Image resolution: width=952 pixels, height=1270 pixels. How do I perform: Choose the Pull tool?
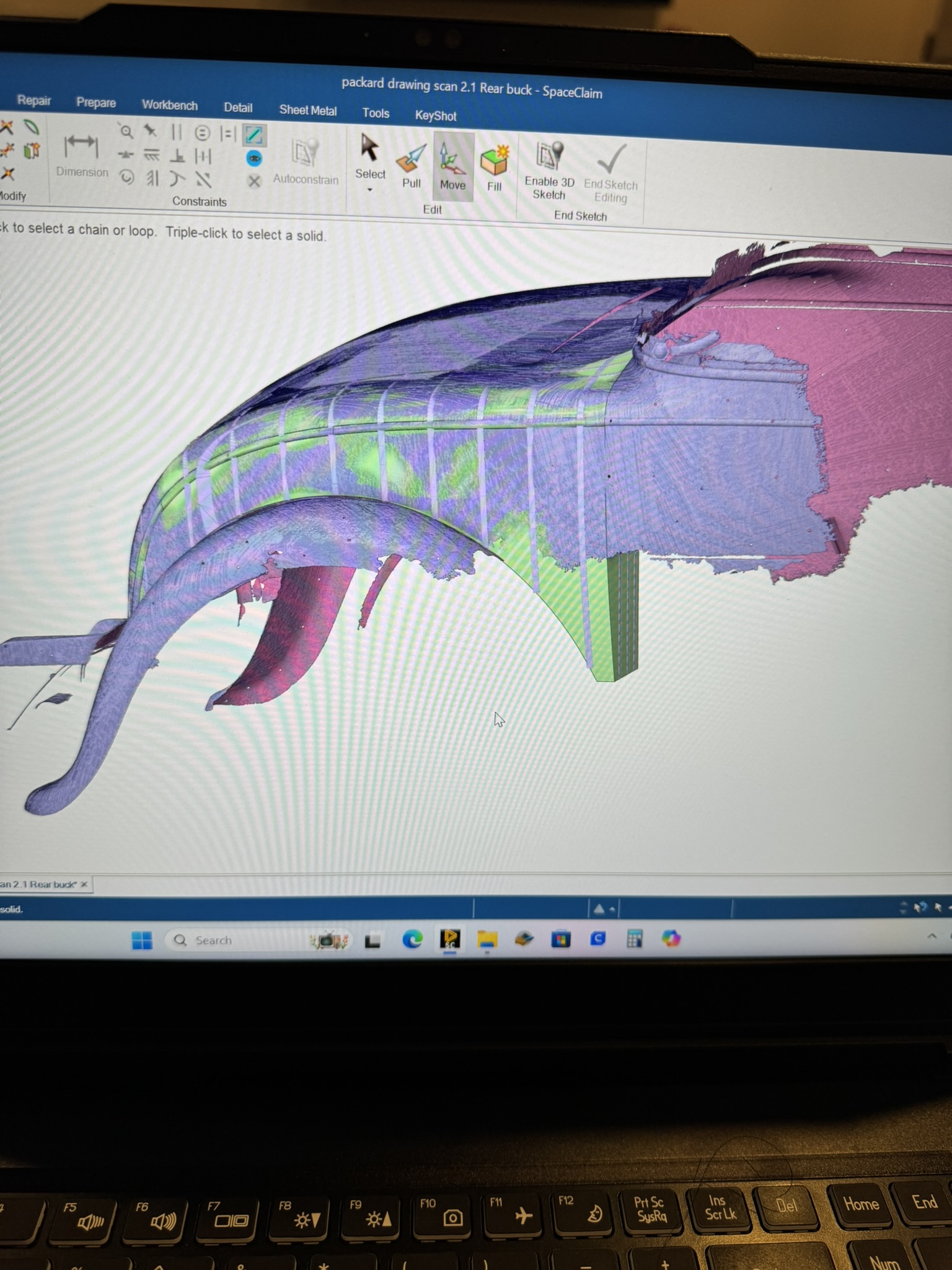click(411, 166)
